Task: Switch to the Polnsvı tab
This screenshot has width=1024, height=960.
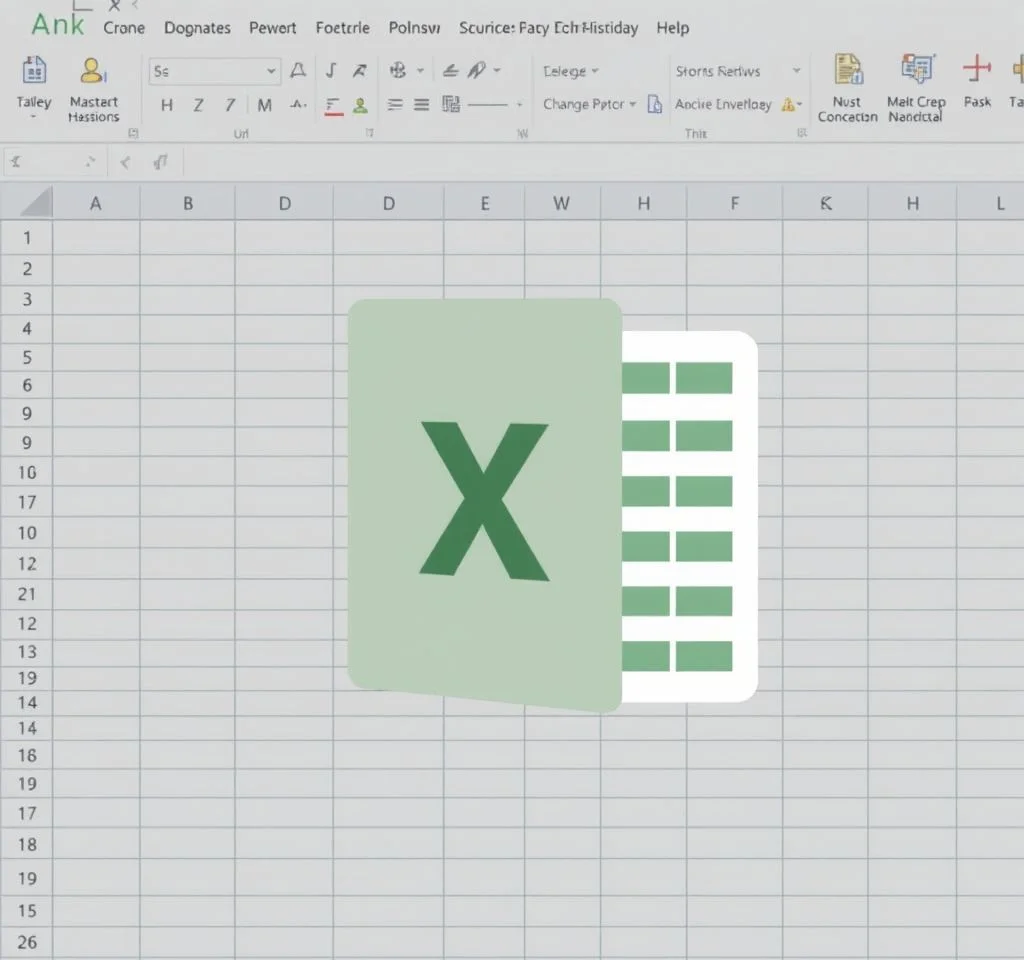Action: tap(414, 28)
